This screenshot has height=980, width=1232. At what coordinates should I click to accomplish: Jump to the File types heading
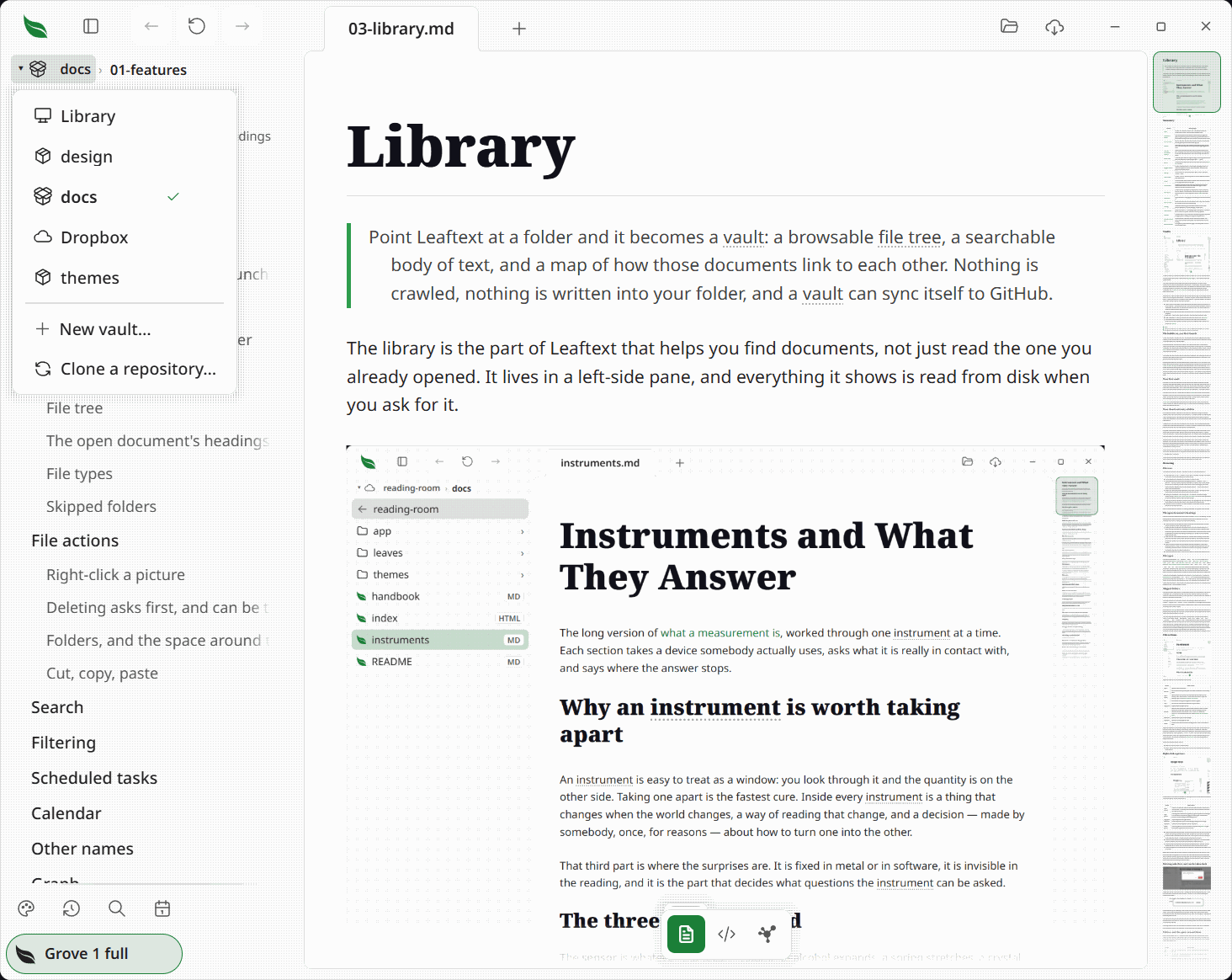point(79,474)
